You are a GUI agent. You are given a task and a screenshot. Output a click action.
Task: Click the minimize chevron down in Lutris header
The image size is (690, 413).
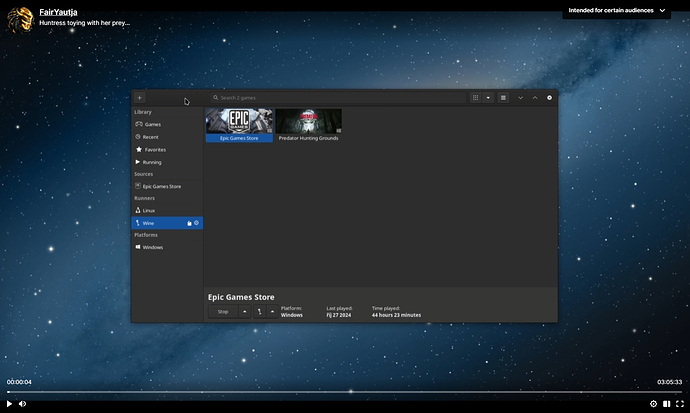pyautogui.click(x=521, y=98)
